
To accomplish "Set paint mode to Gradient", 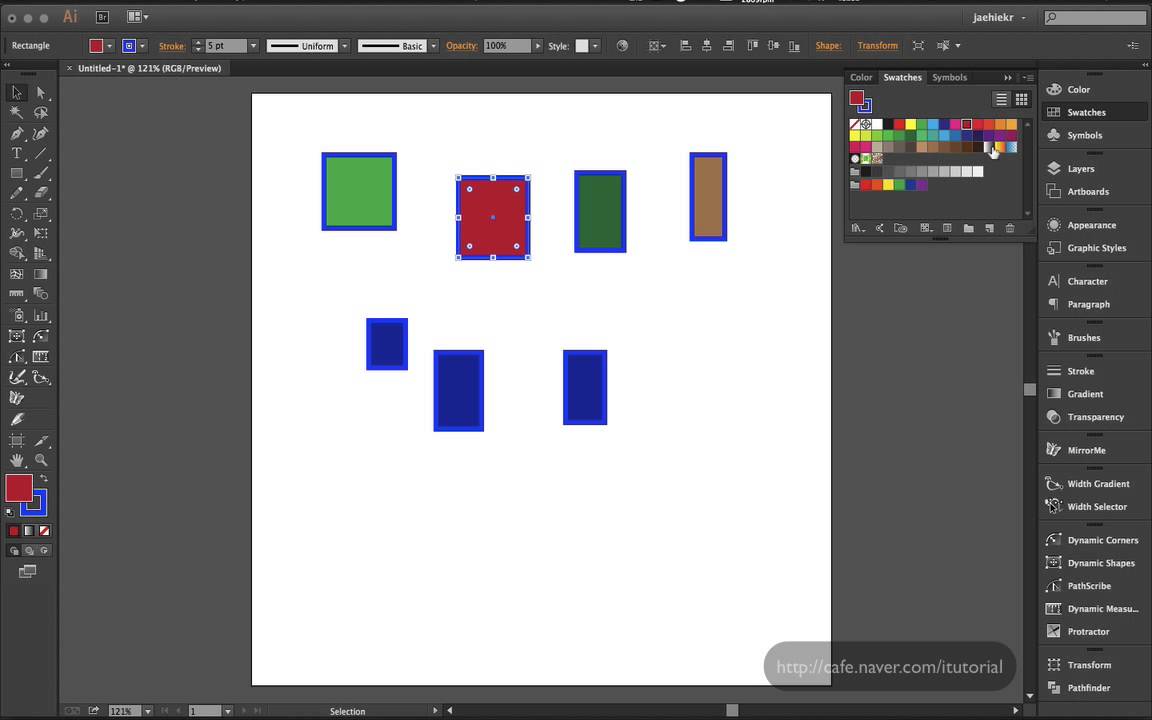I will 29,530.
